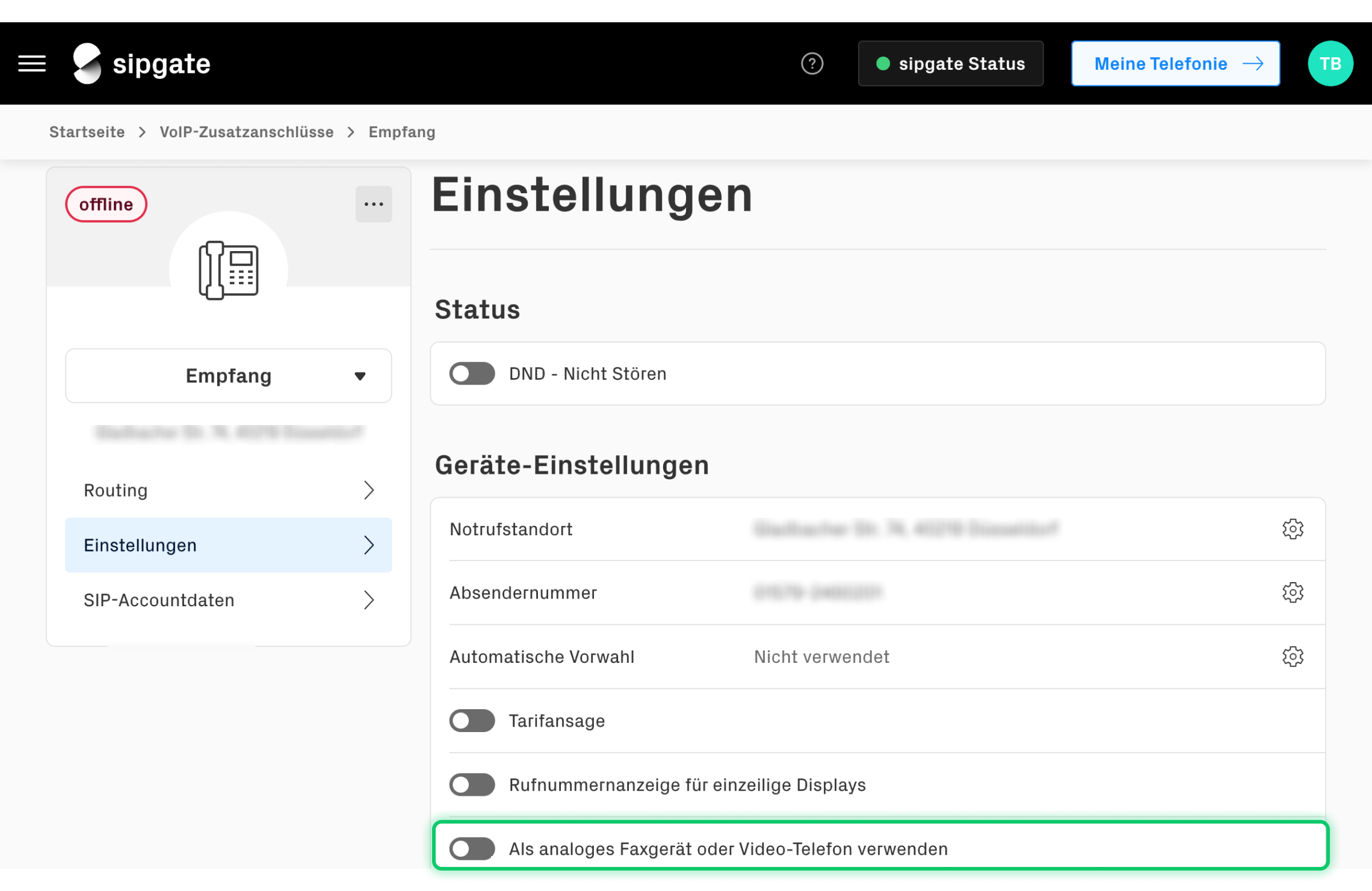1372x891 pixels.
Task: Click the sipgate logo
Action: click(141, 63)
